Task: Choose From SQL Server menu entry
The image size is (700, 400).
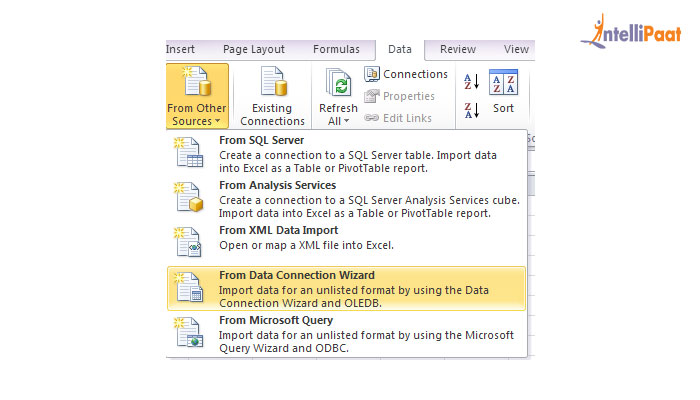Action: tap(346, 154)
